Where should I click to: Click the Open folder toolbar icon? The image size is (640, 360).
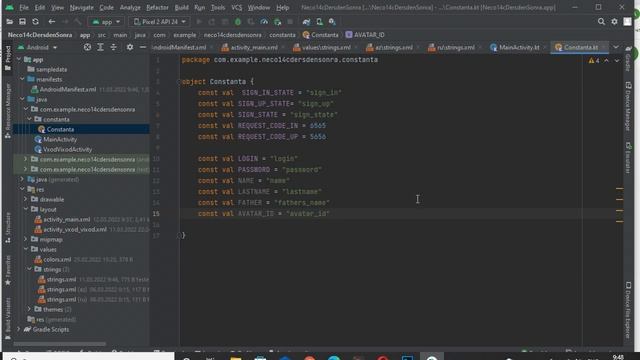(9, 22)
